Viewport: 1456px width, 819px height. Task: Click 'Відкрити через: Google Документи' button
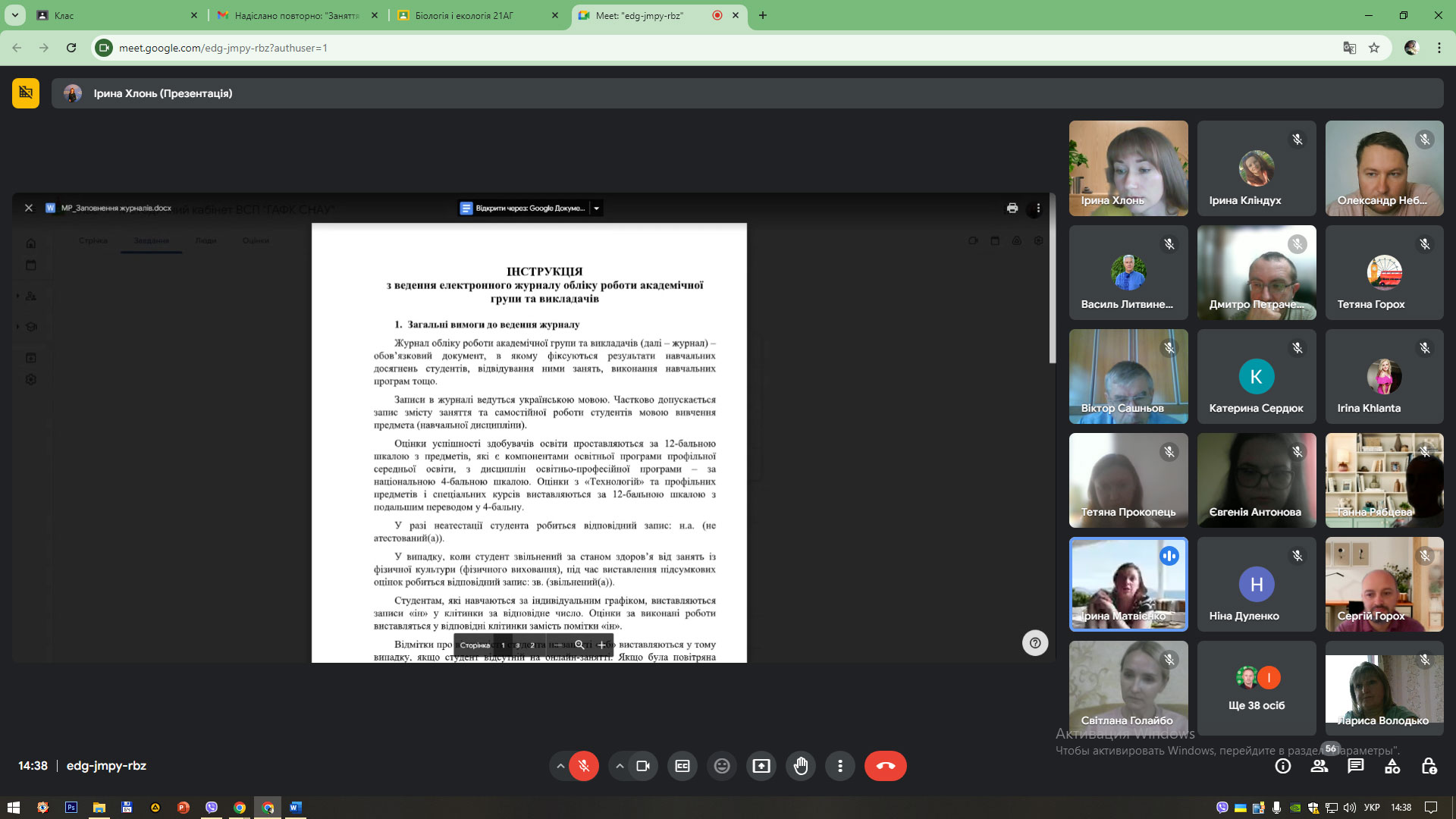pos(522,208)
